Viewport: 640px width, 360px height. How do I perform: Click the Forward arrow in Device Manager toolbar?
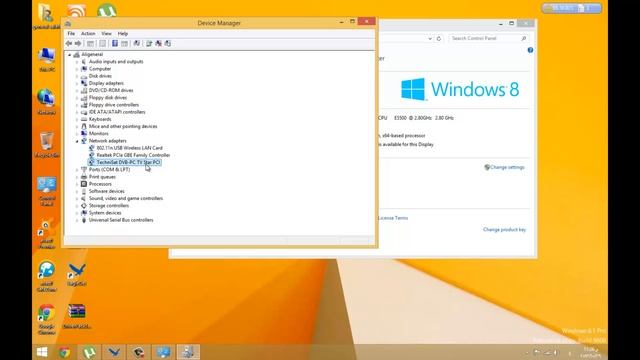click(x=78, y=43)
